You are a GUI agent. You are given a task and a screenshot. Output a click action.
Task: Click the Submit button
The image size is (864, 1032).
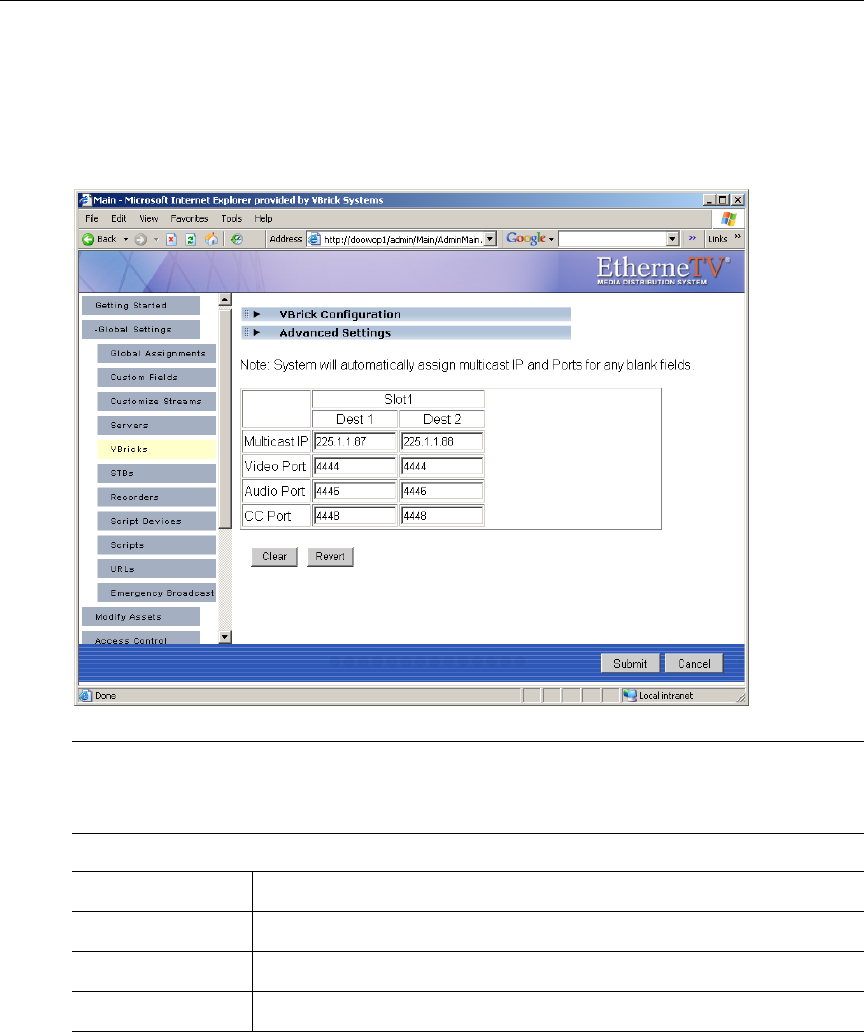point(630,663)
